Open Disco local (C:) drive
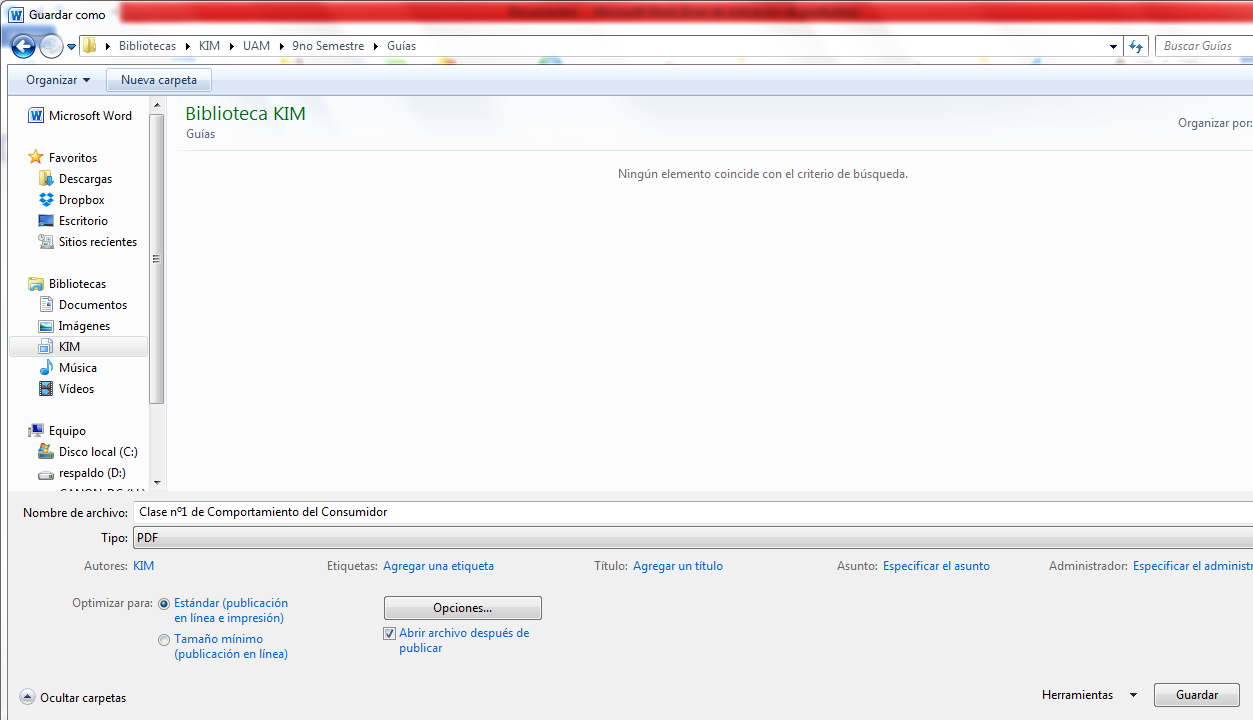 [x=97, y=452]
